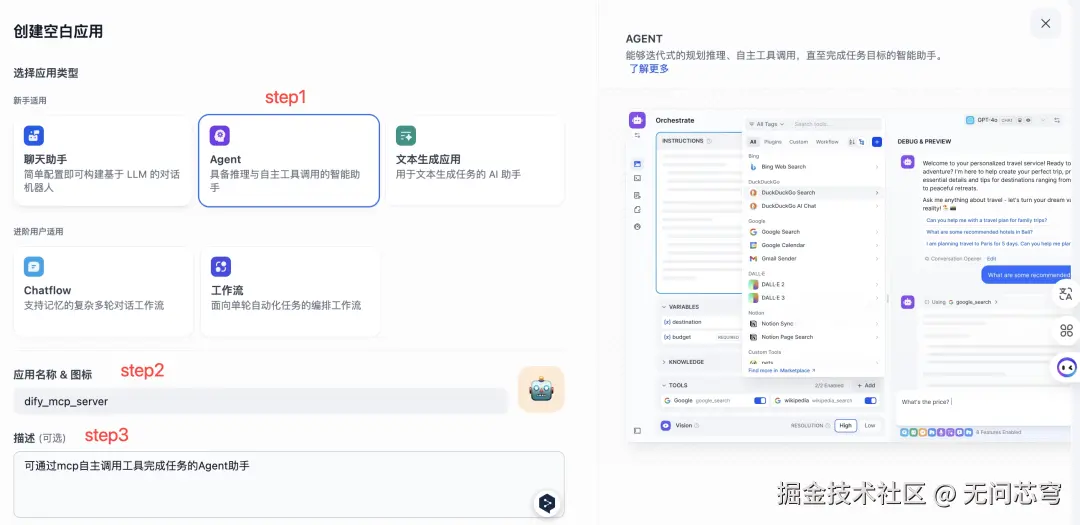The height and width of the screenshot is (525, 1080).
Task: Expand the Notion Page Search row chevron
Action: point(877,337)
